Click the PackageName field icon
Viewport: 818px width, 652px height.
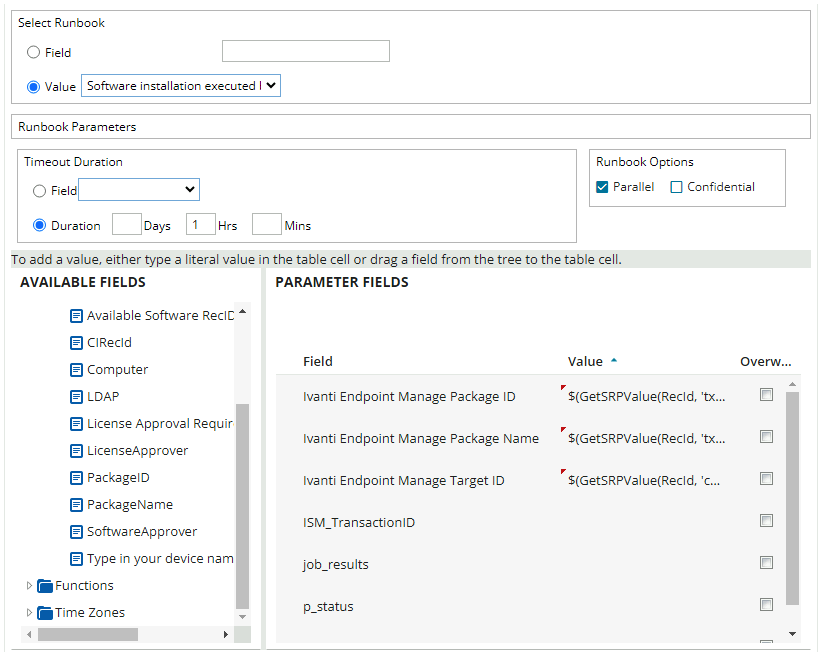76,505
